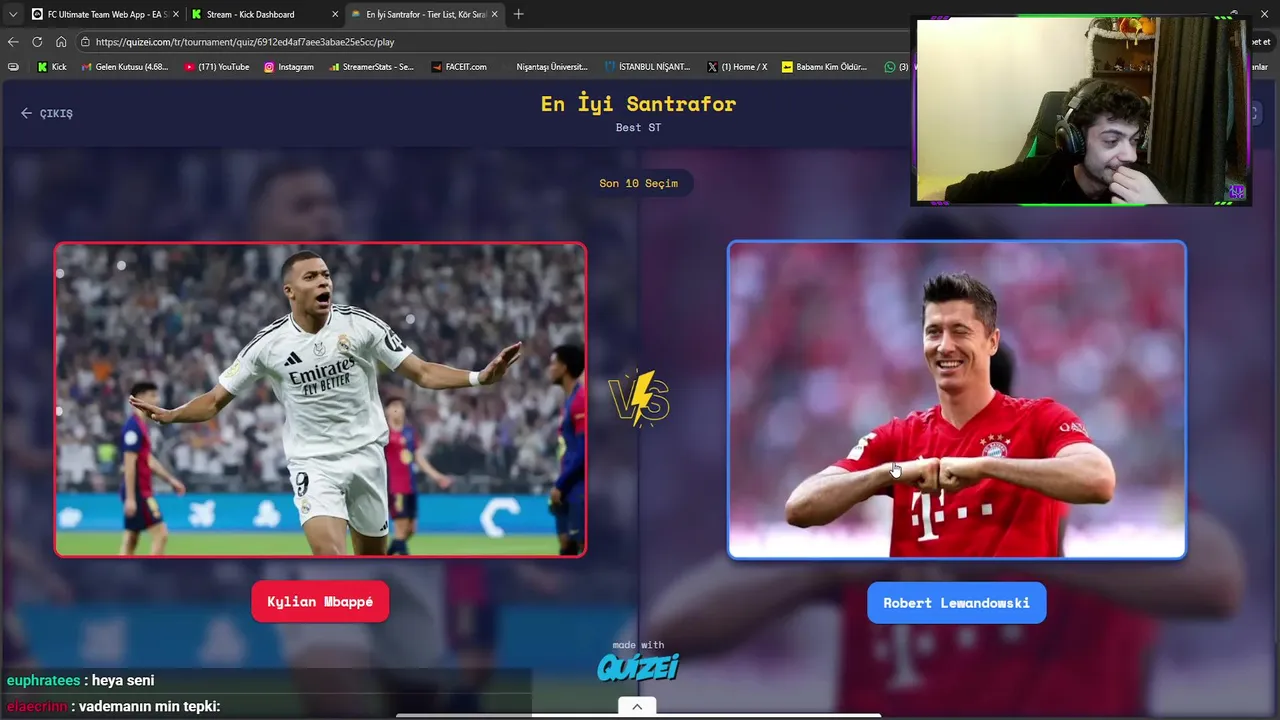Click the Son 10 Seçim badge
This screenshot has height=720, width=1280.
[x=639, y=183]
